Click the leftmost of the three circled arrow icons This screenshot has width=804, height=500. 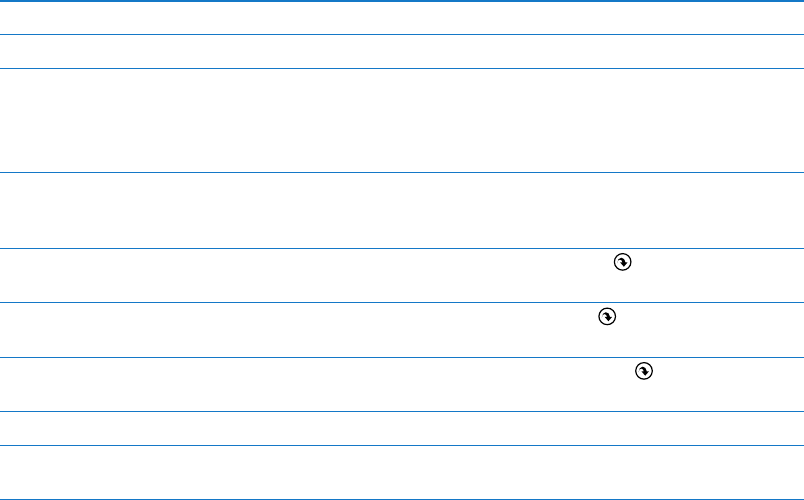607,316
